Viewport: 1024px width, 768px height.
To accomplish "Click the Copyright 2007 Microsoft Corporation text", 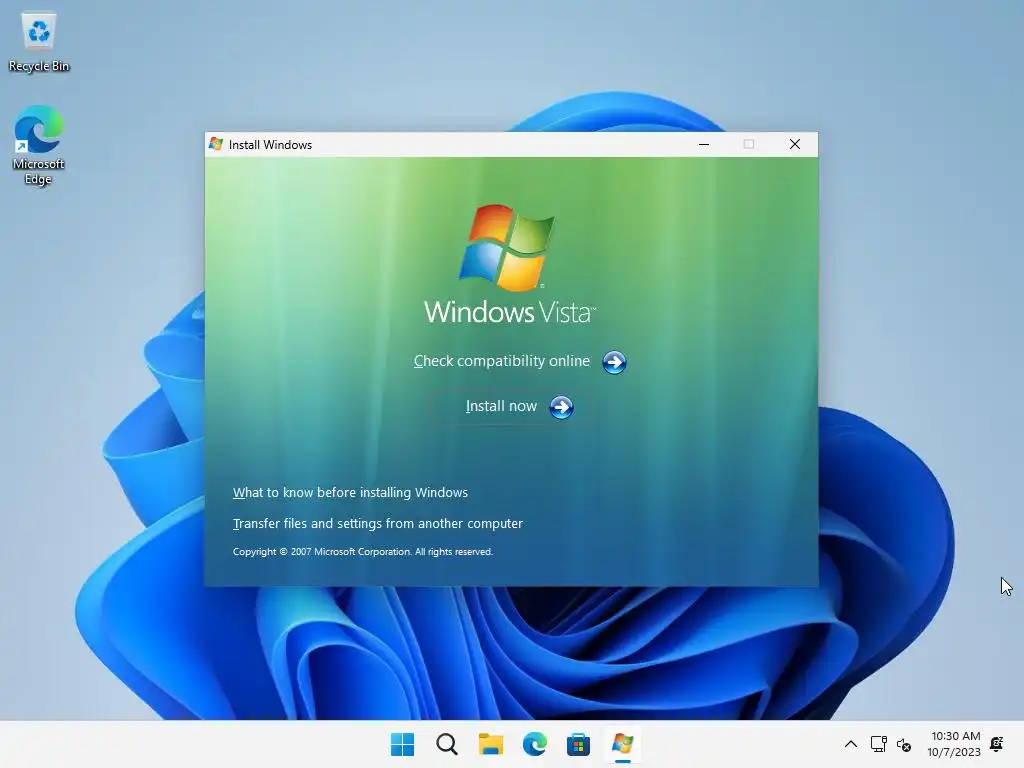I will coord(362,552).
